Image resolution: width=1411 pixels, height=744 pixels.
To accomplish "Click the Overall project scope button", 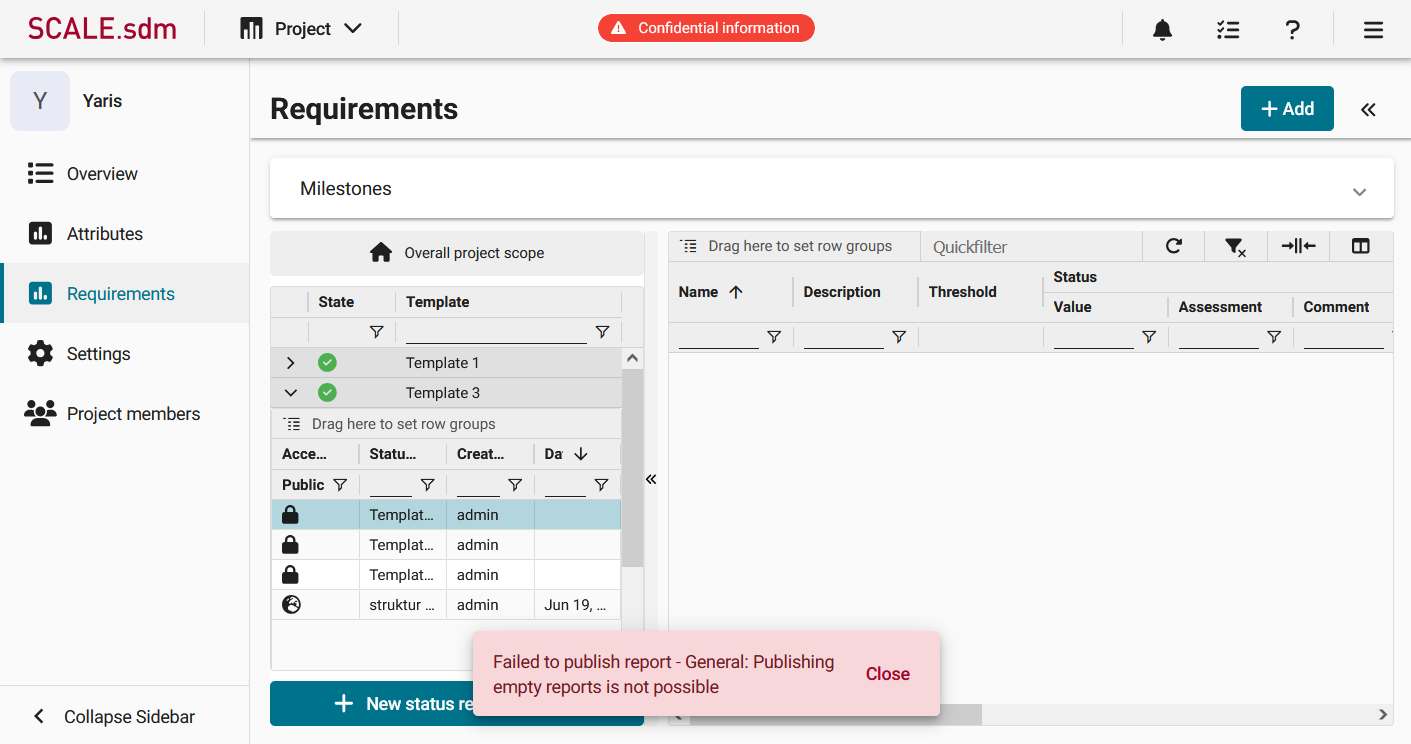I will 457,253.
